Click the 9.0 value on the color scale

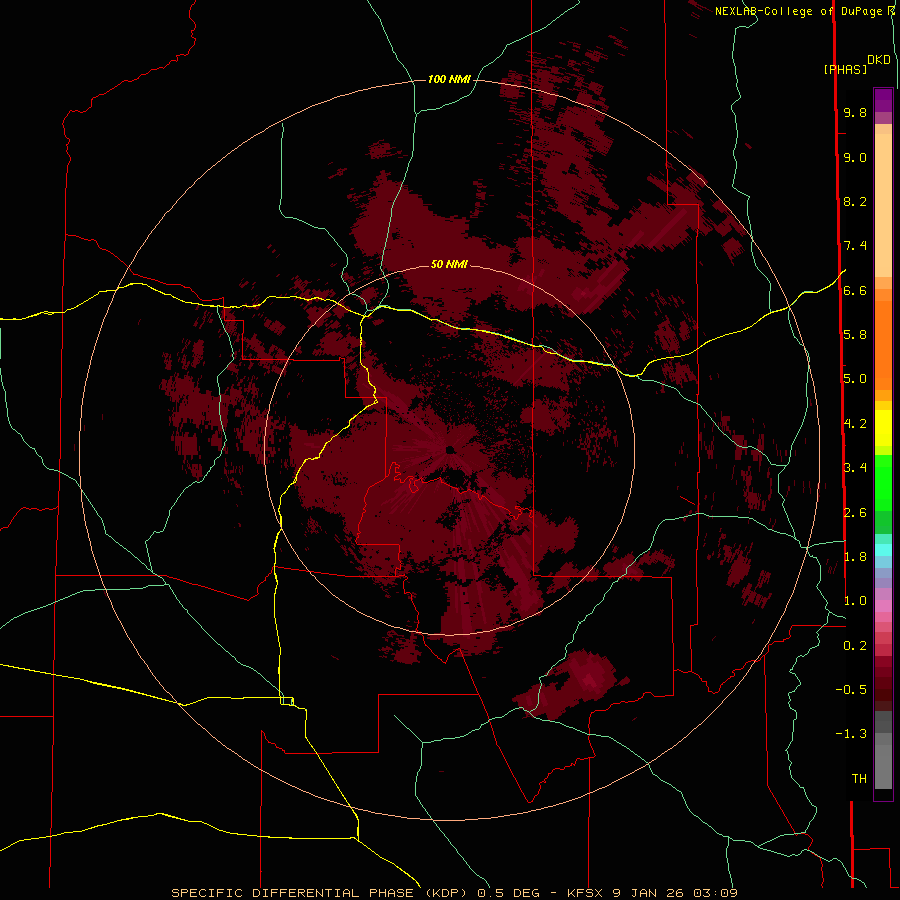(x=855, y=157)
